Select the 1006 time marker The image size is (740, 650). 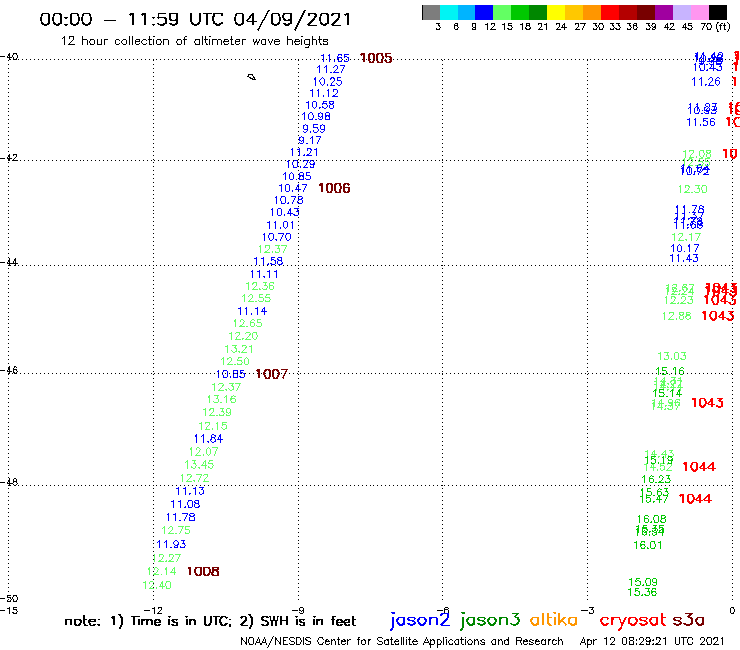pos(334,188)
